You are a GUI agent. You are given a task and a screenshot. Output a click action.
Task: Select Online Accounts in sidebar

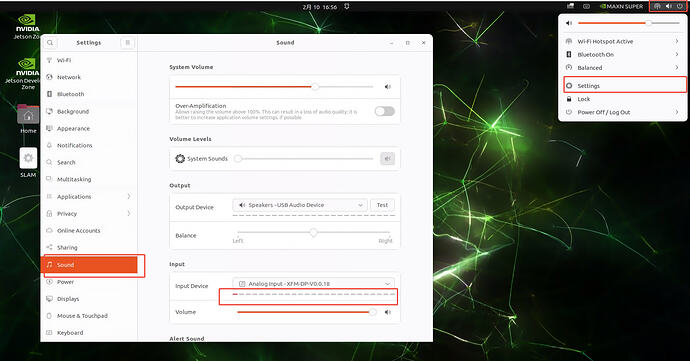click(x=89, y=231)
